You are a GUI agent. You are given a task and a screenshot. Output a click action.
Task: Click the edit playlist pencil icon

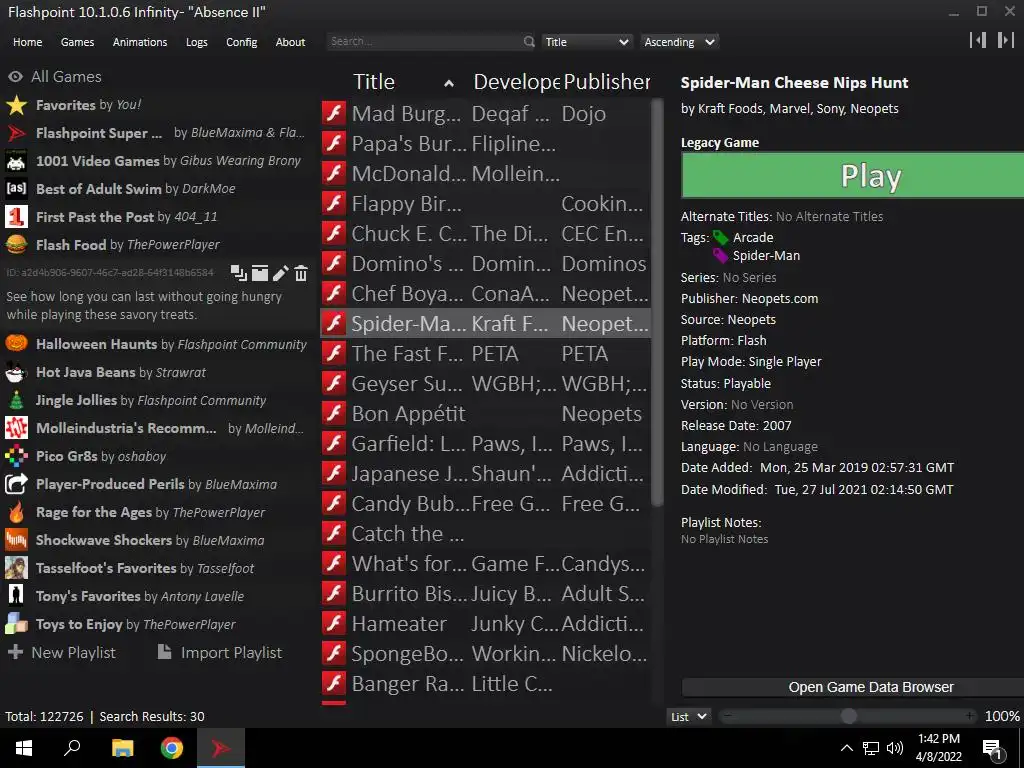tap(280, 273)
